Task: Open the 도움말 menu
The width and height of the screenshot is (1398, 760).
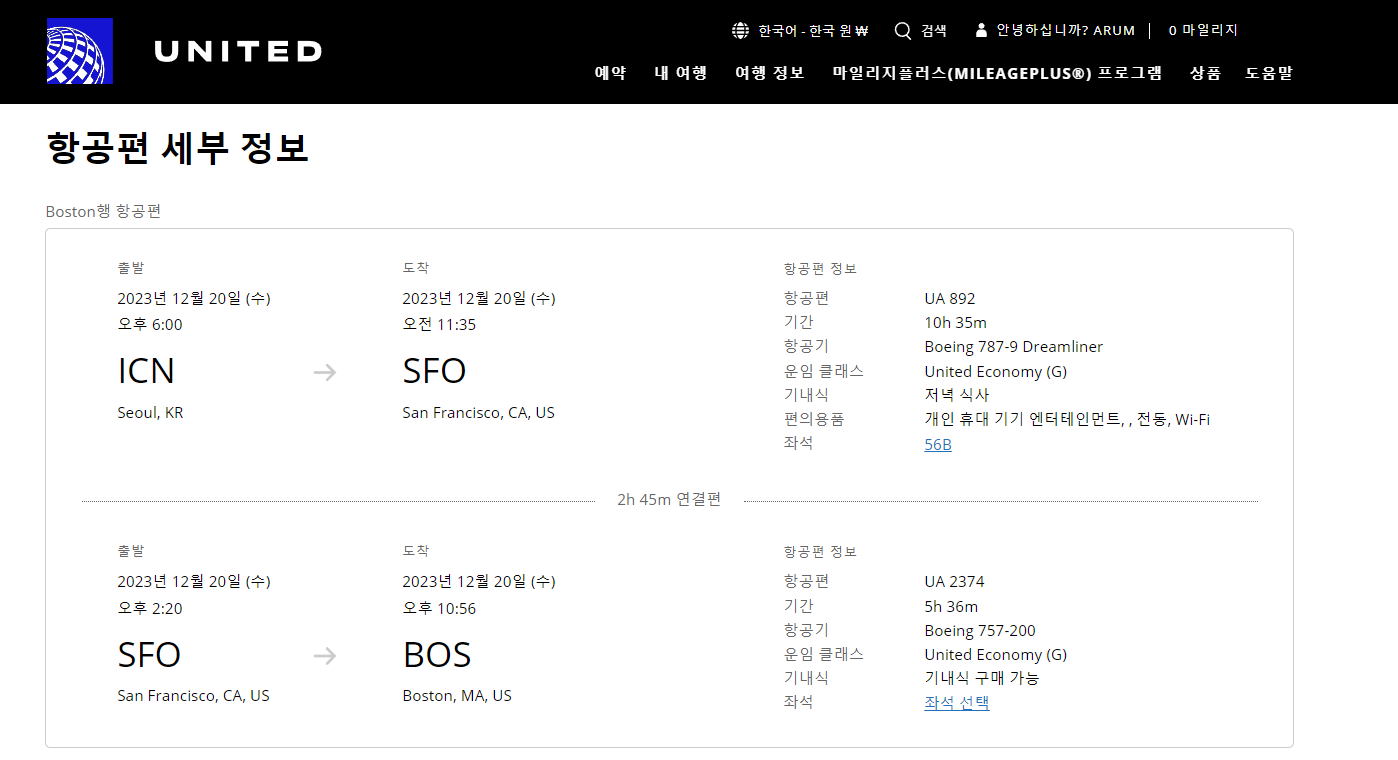Action: [1269, 72]
